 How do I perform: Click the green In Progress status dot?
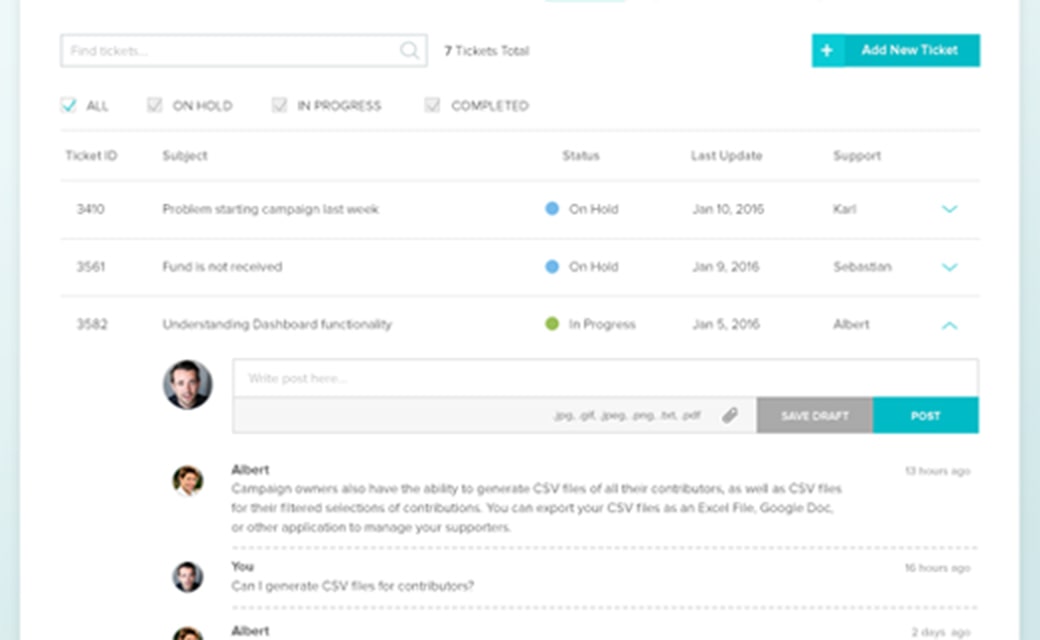coord(552,324)
